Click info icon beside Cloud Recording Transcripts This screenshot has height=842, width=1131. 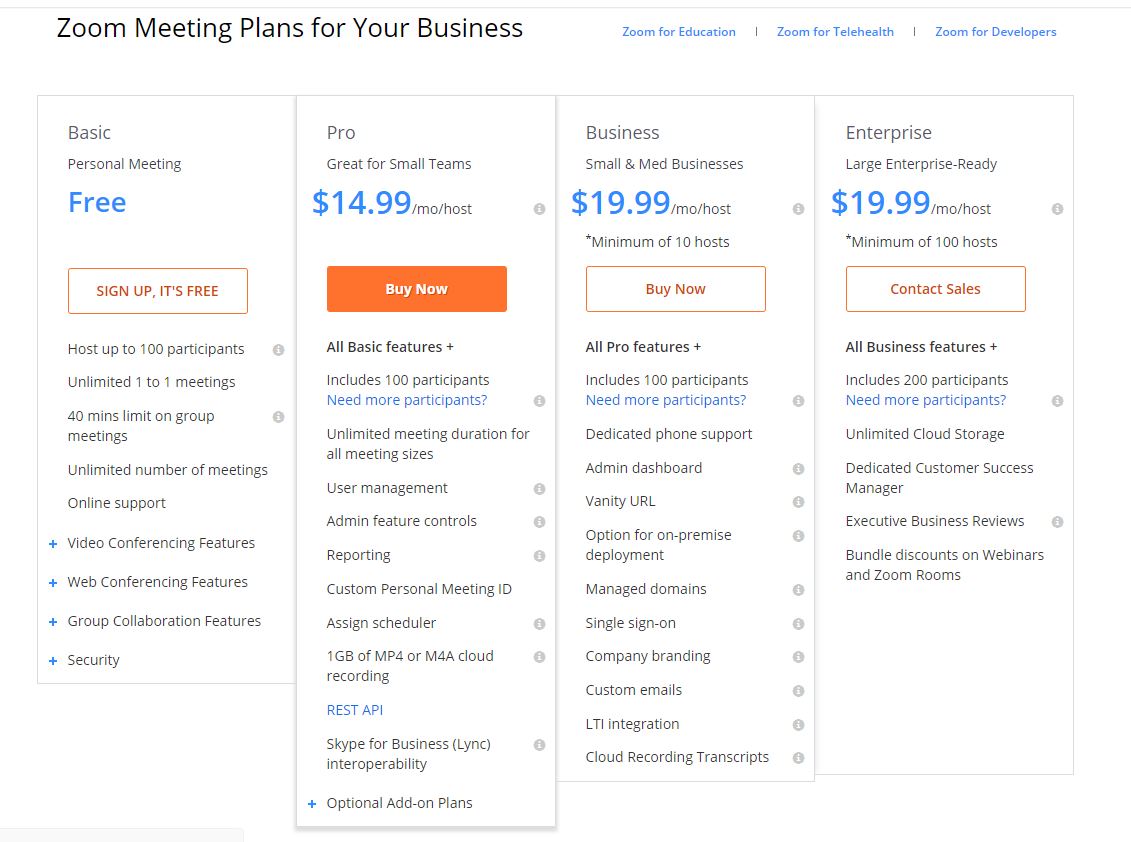coord(798,758)
